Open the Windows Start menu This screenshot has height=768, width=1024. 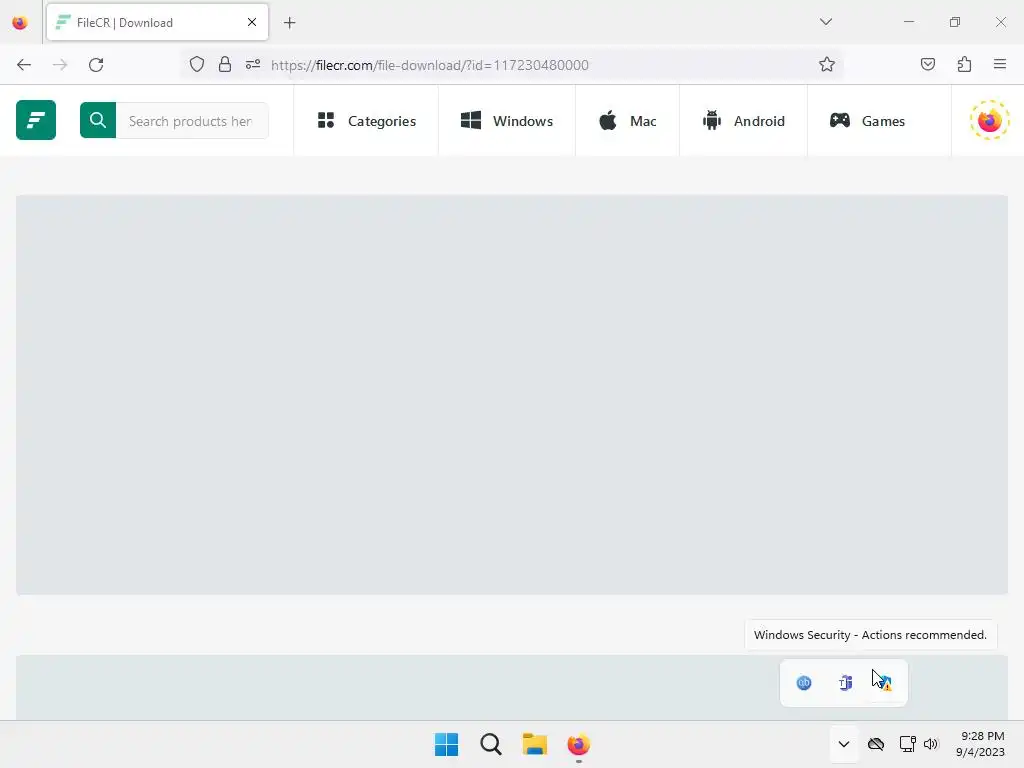coord(447,744)
